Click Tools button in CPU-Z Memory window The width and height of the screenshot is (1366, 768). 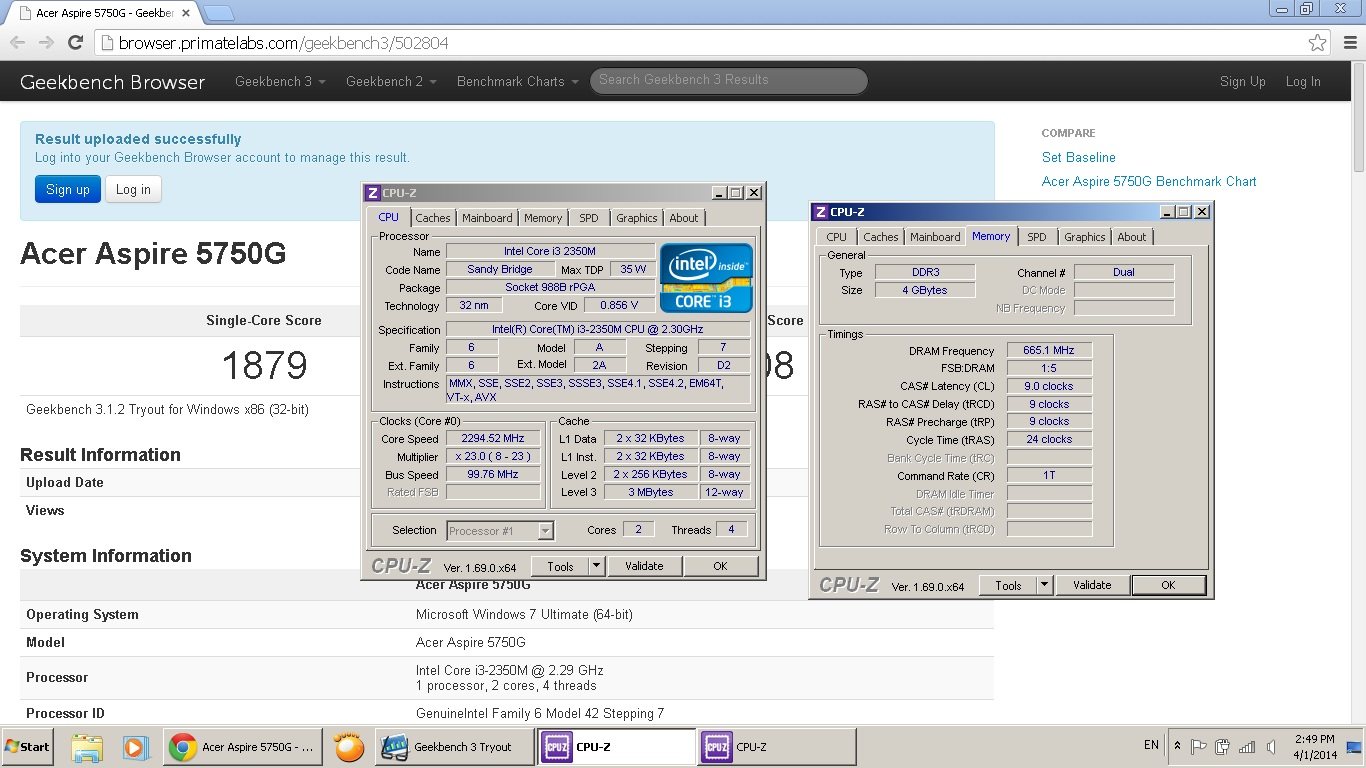click(1008, 585)
